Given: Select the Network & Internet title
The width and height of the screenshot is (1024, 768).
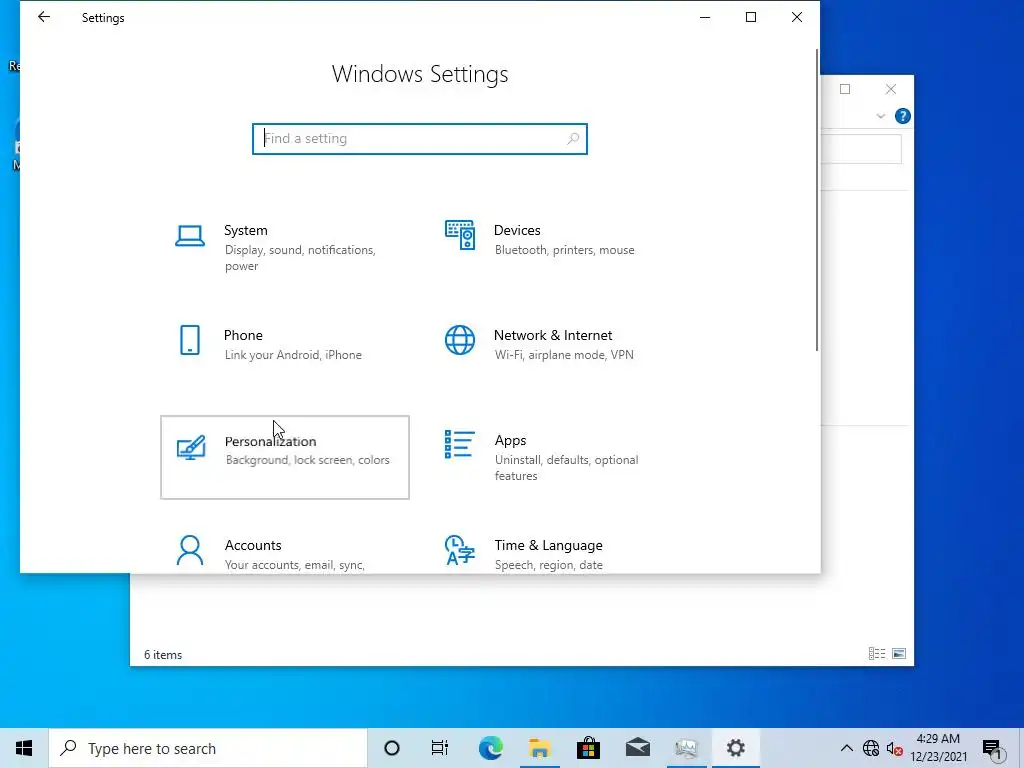Looking at the screenshot, I should 552,335.
